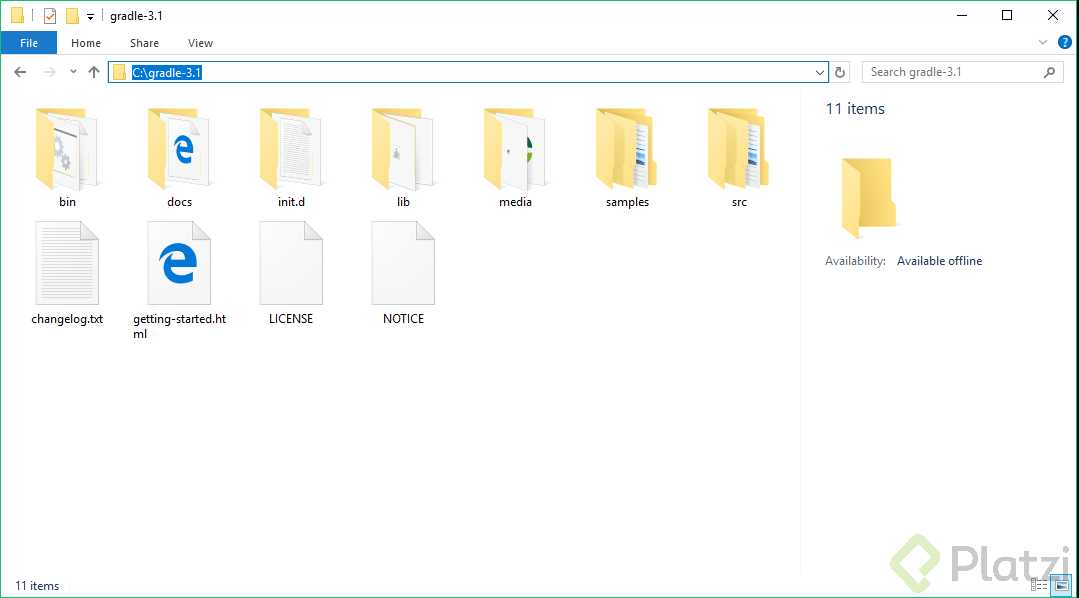Switch to details view in status bar
The height and width of the screenshot is (598, 1079).
click(1039, 586)
